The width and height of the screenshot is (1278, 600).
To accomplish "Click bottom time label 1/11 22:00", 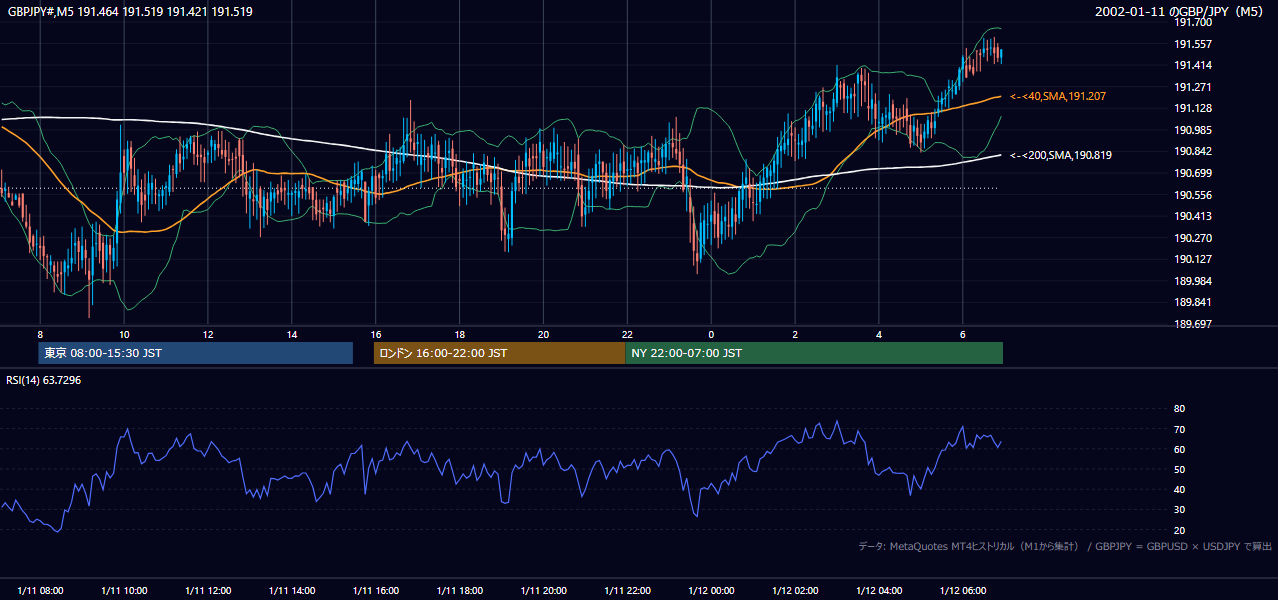I will [x=627, y=591].
